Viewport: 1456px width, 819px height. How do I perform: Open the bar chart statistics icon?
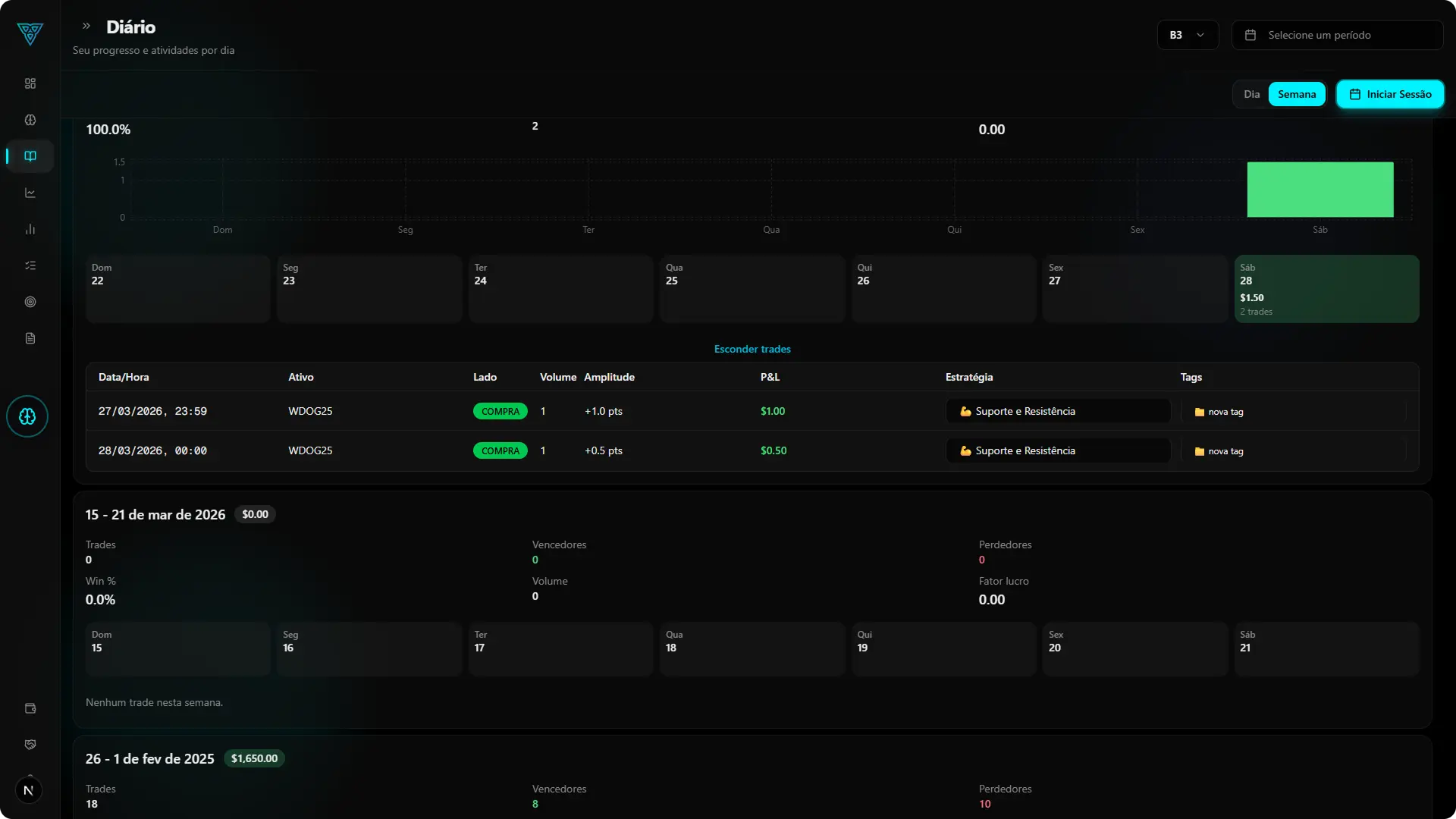(30, 228)
